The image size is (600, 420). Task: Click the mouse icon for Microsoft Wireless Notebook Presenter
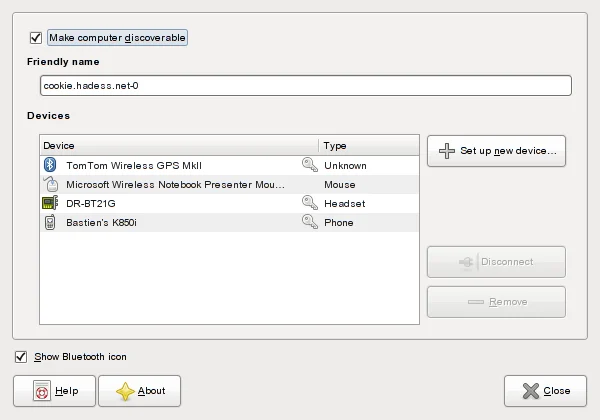pyautogui.click(x=51, y=184)
